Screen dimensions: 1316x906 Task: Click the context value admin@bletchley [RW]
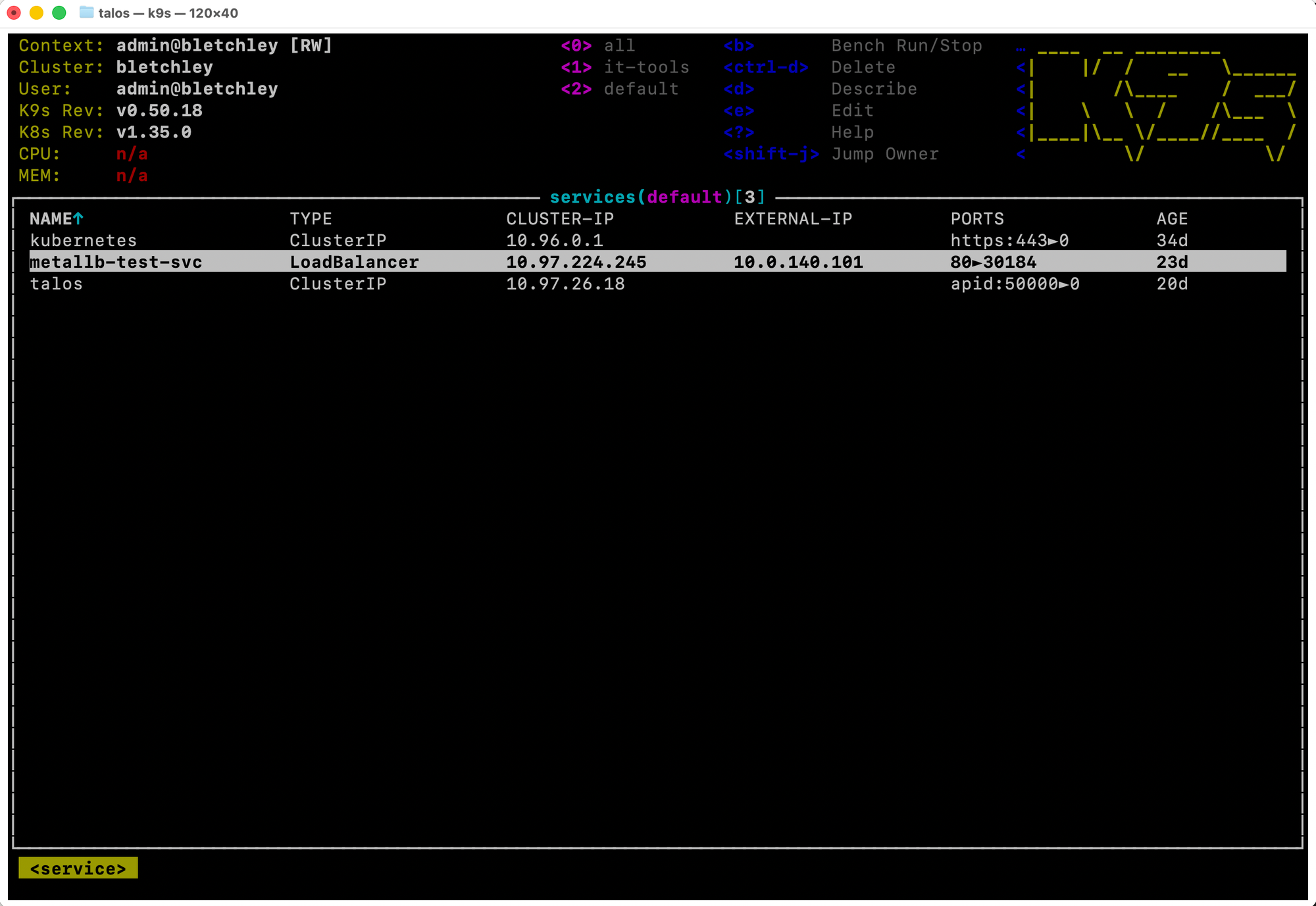pos(224,45)
